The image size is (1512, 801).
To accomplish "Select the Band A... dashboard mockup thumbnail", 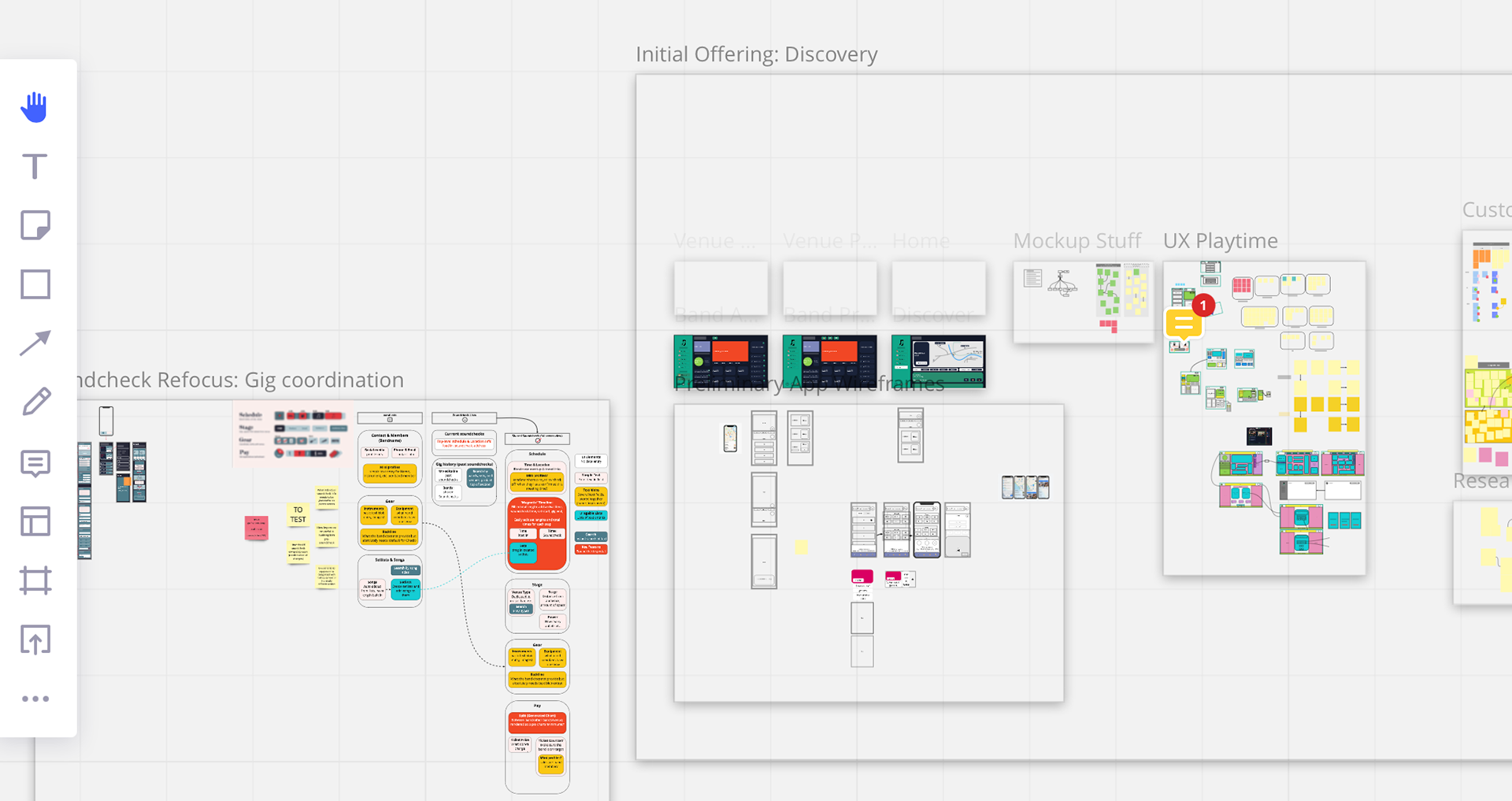I will click(x=721, y=362).
